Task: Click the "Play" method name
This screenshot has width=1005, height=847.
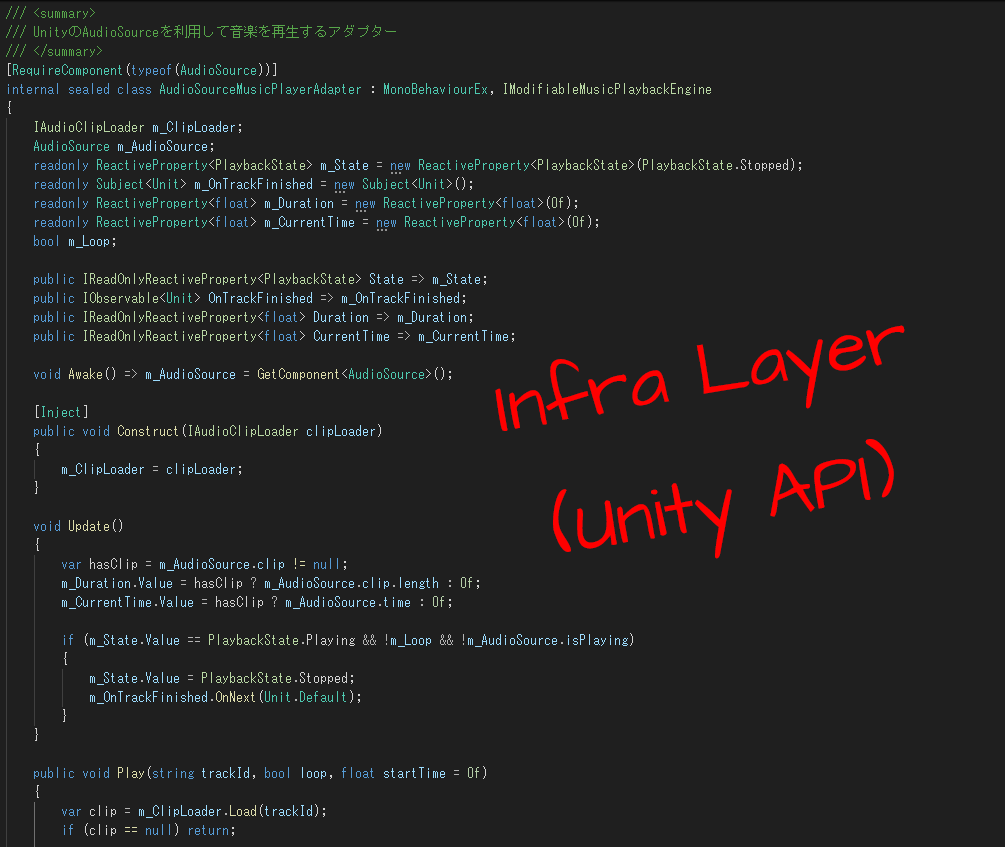Action: [x=131, y=773]
